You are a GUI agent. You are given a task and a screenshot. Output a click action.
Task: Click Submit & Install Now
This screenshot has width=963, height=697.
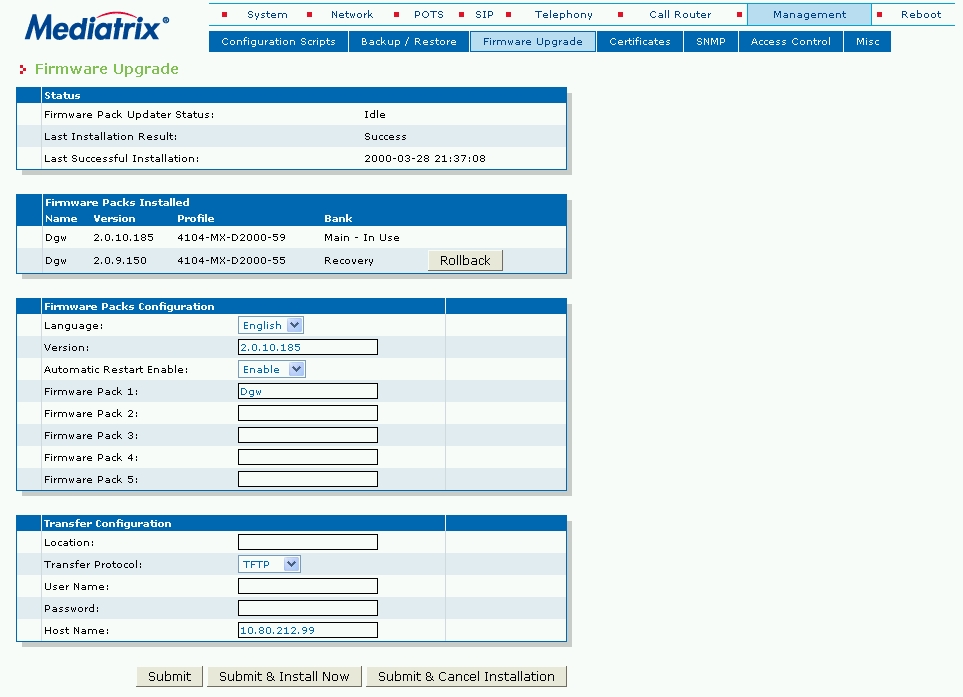284,676
